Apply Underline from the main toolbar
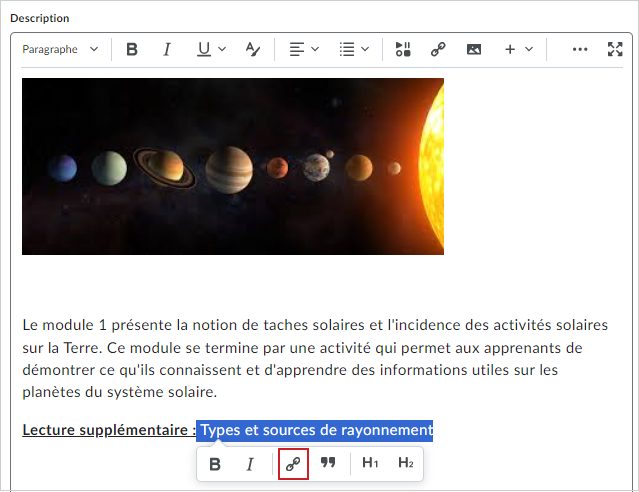This screenshot has width=639, height=492. click(x=204, y=49)
